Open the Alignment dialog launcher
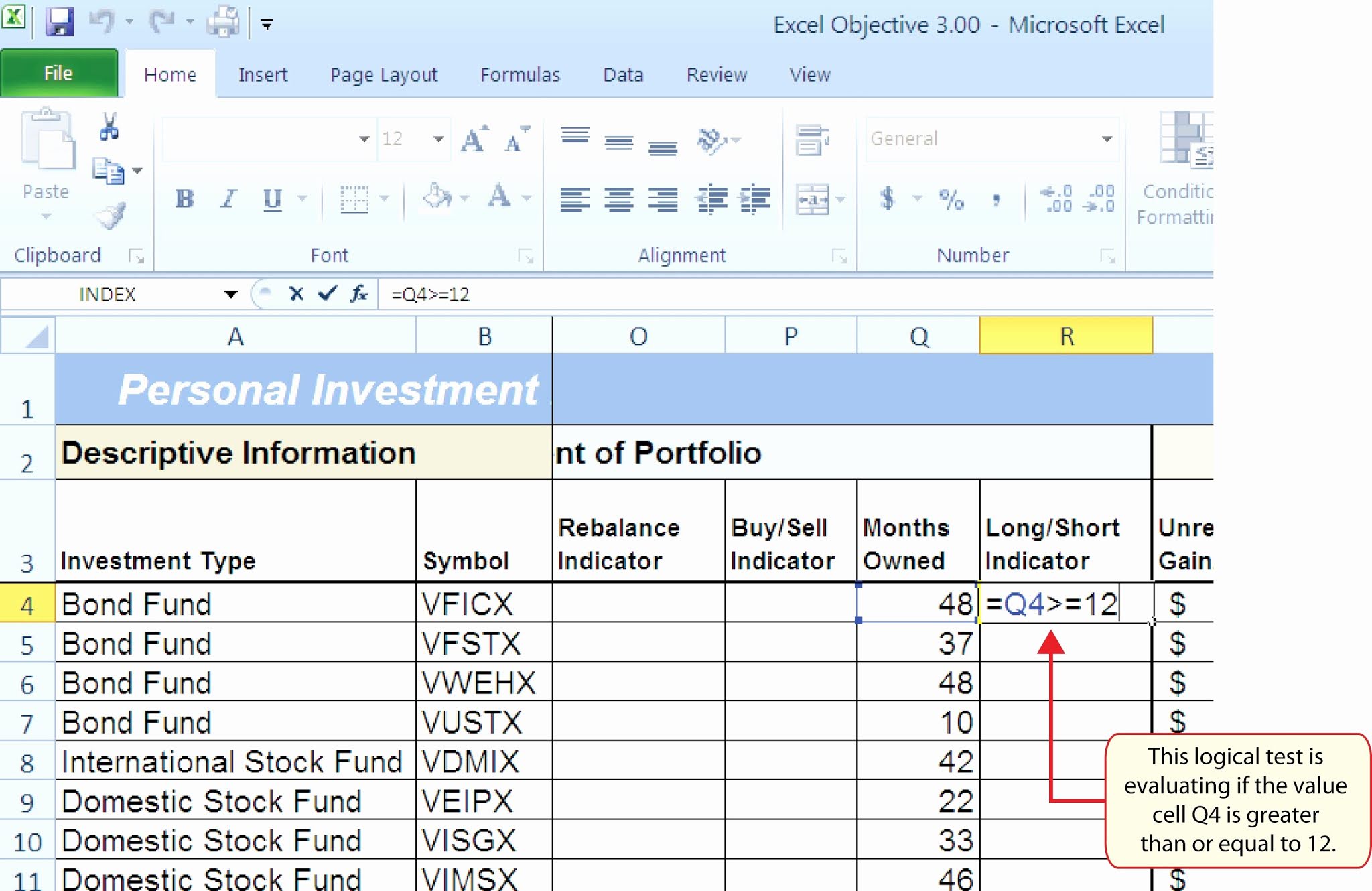Image resolution: width=1372 pixels, height=891 pixels. coord(839,256)
